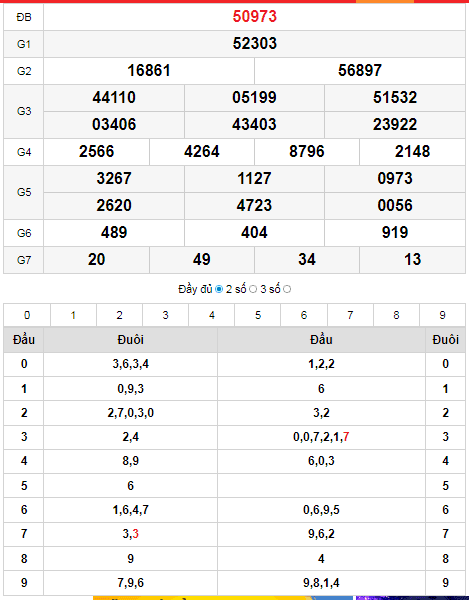Click the G2 number 56897

pyautogui.click(x=360, y=70)
